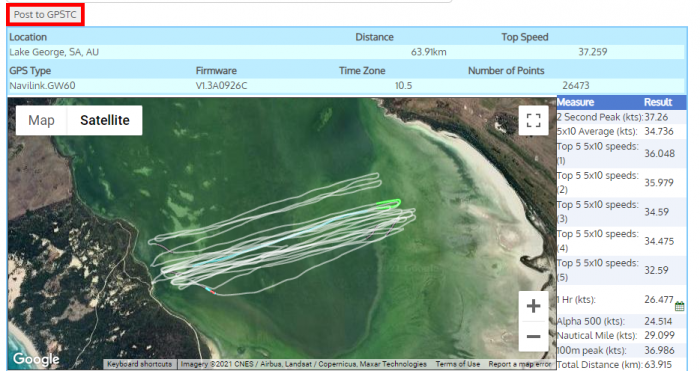The height and width of the screenshot is (371, 700).
Task: Click the Result column header
Action: coord(658,102)
